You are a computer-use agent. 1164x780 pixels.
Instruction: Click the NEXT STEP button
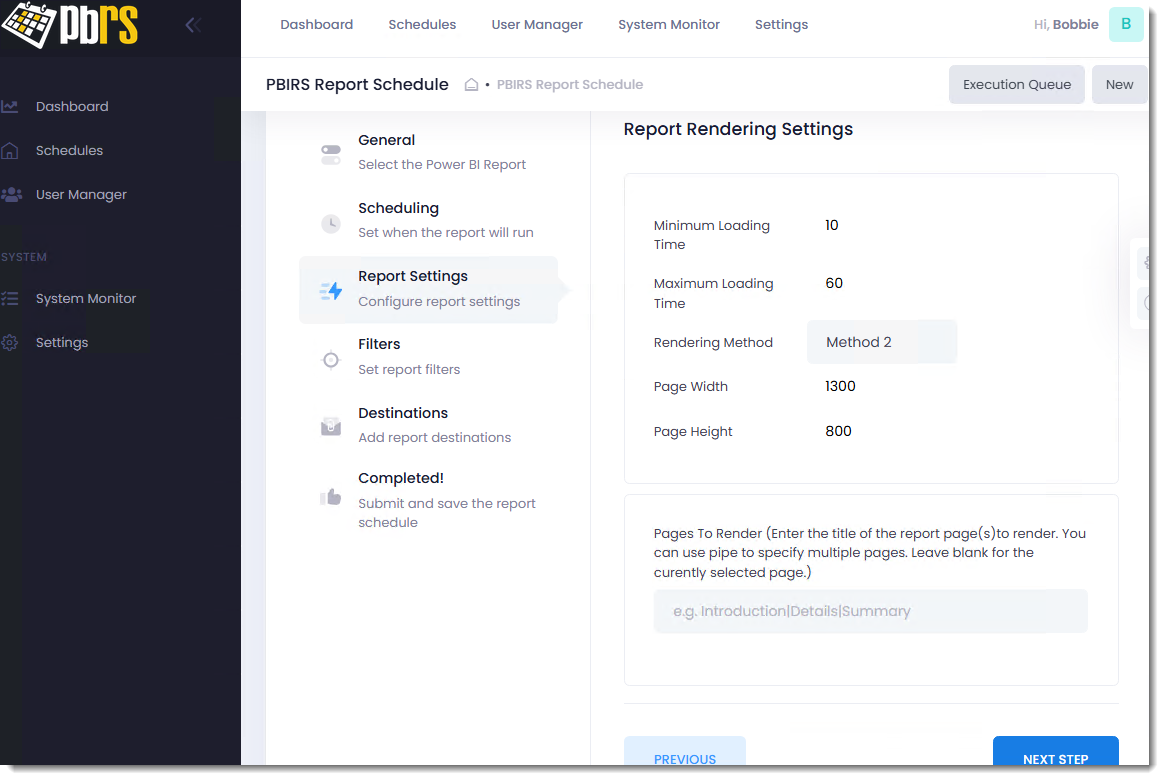click(x=1055, y=758)
